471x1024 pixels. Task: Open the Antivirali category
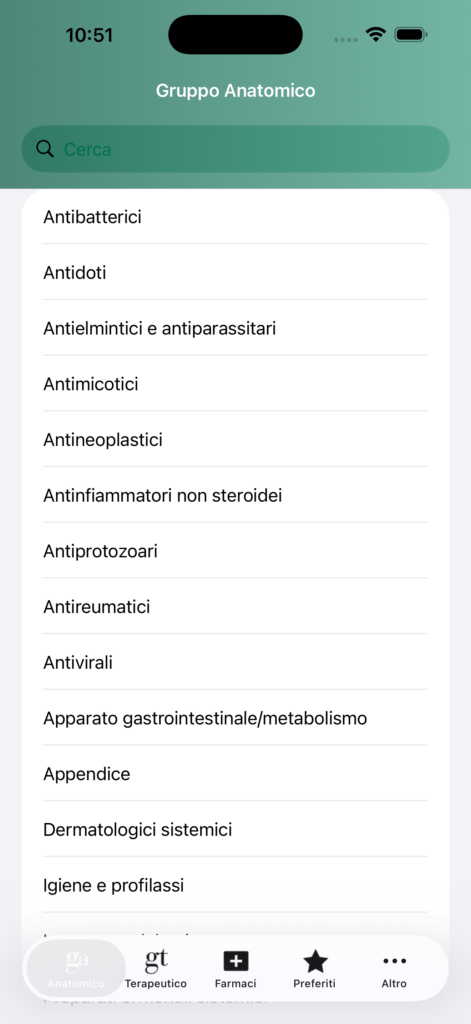tap(235, 662)
